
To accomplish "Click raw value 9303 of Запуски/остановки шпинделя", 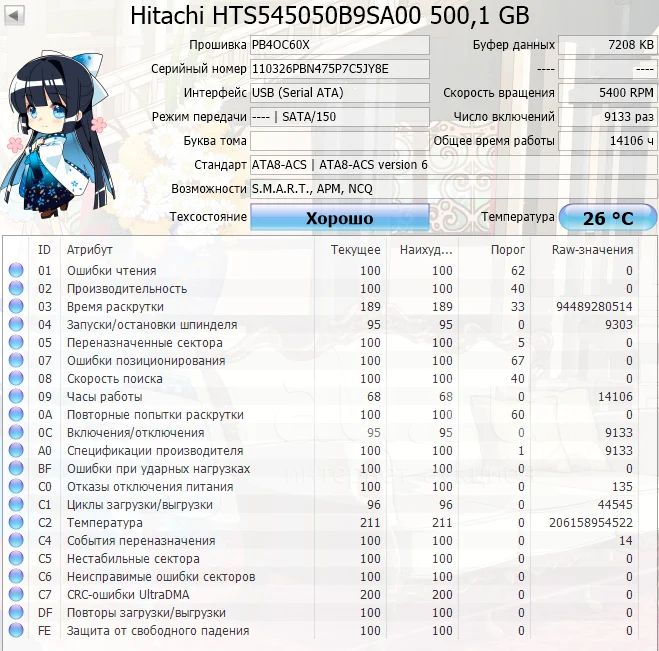I will pyautogui.click(x=619, y=324).
